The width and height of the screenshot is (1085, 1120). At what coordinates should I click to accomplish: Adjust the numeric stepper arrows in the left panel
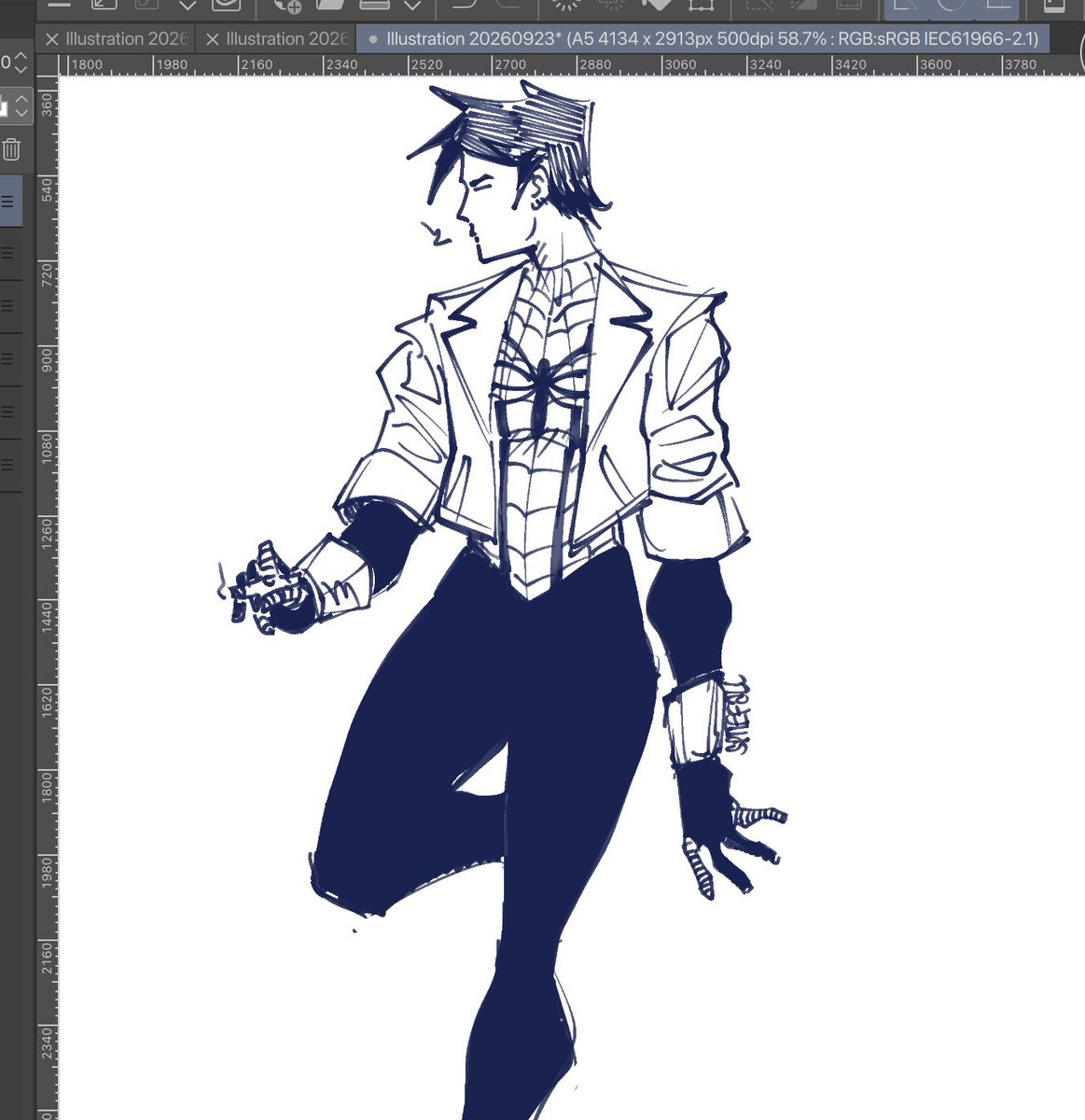tap(21, 63)
